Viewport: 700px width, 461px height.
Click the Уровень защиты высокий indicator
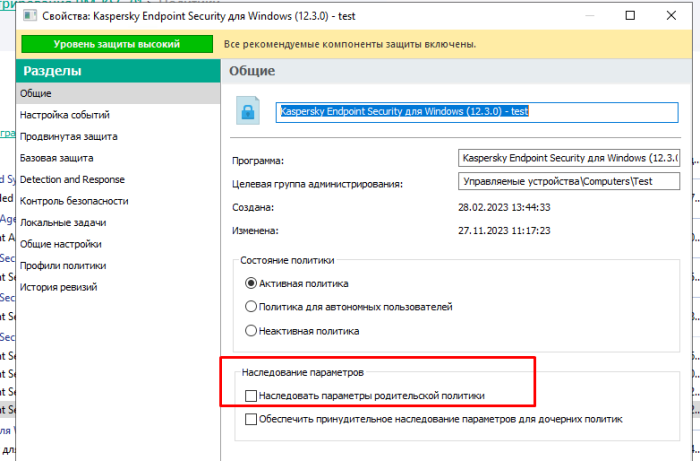coord(117,44)
